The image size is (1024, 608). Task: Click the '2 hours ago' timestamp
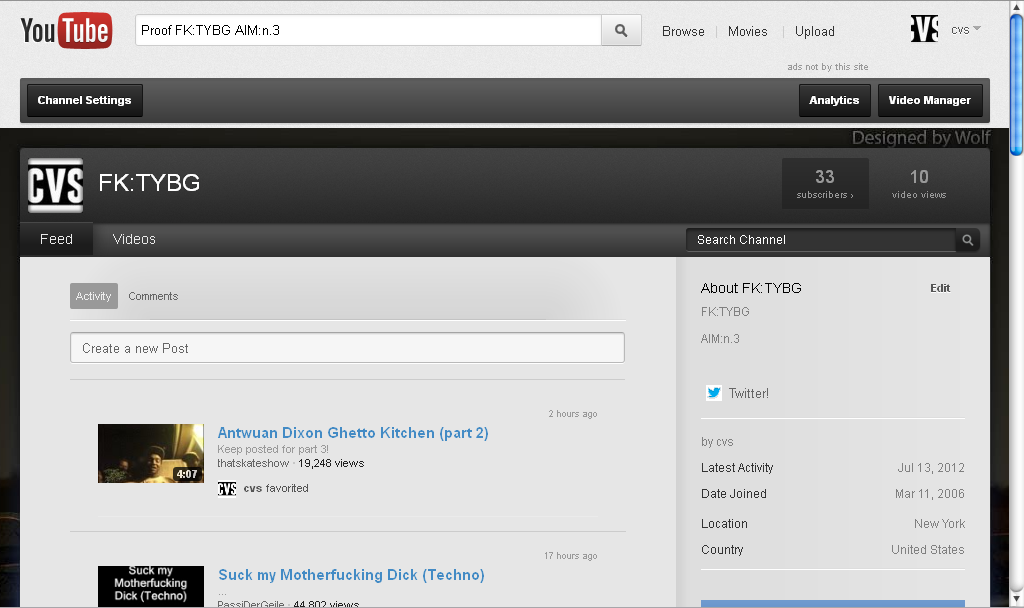tap(573, 414)
